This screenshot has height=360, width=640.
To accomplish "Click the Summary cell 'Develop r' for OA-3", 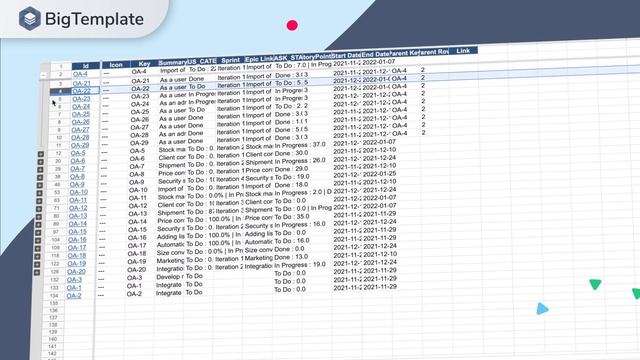I will click(x=170, y=277).
